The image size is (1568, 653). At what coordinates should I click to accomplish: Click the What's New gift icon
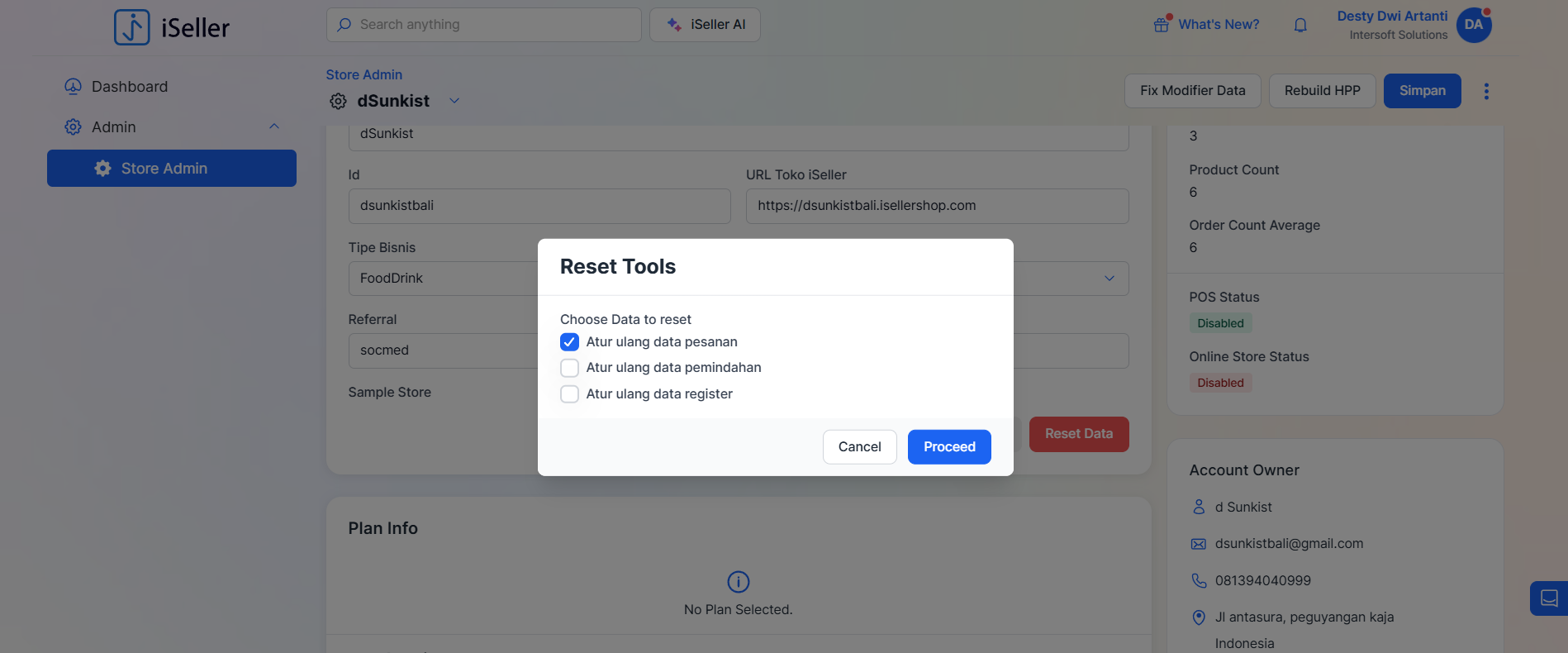[1162, 24]
